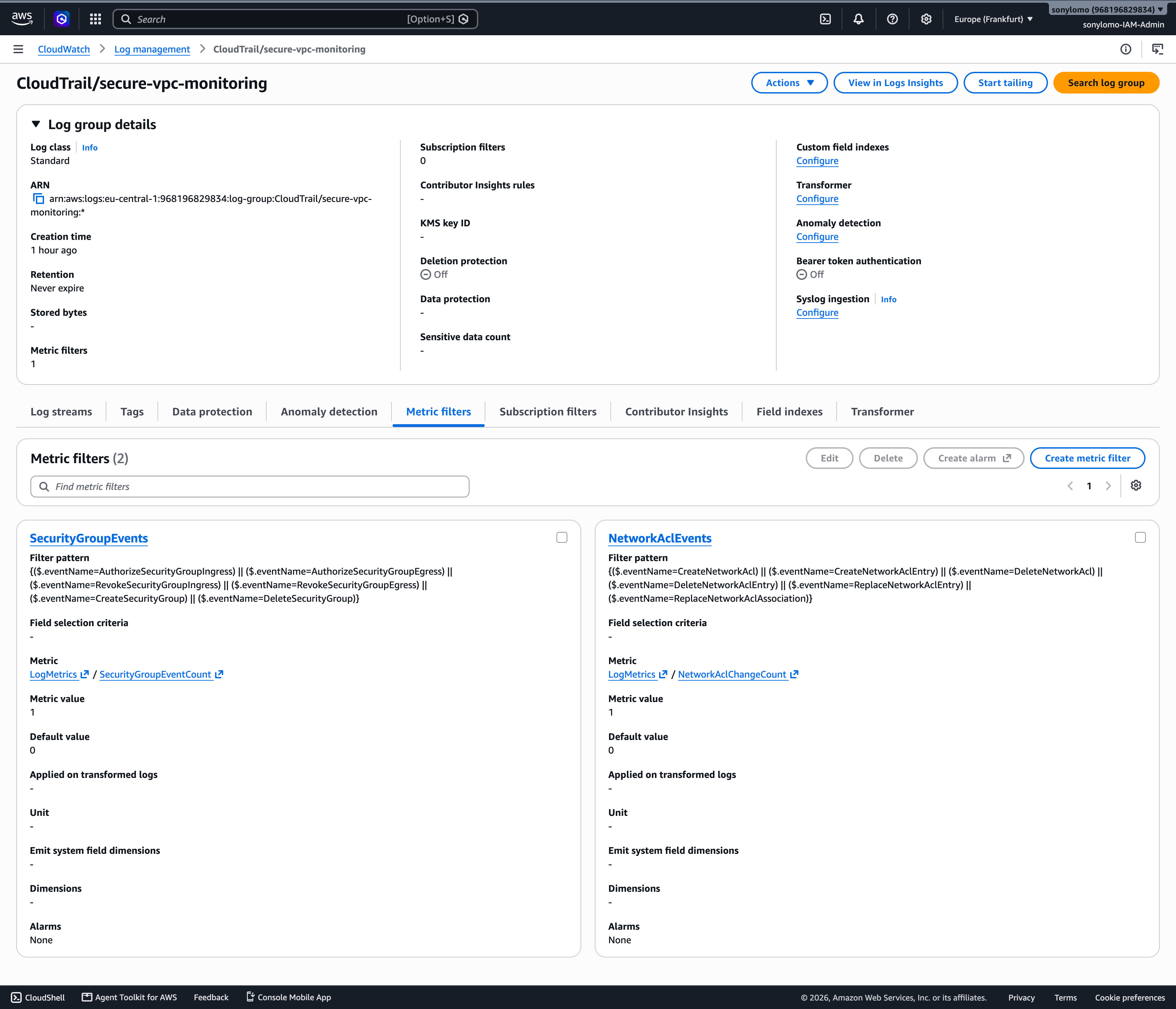1176x1009 pixels.
Task: Focus the Find metric filters search field
Action: pyautogui.click(x=250, y=487)
